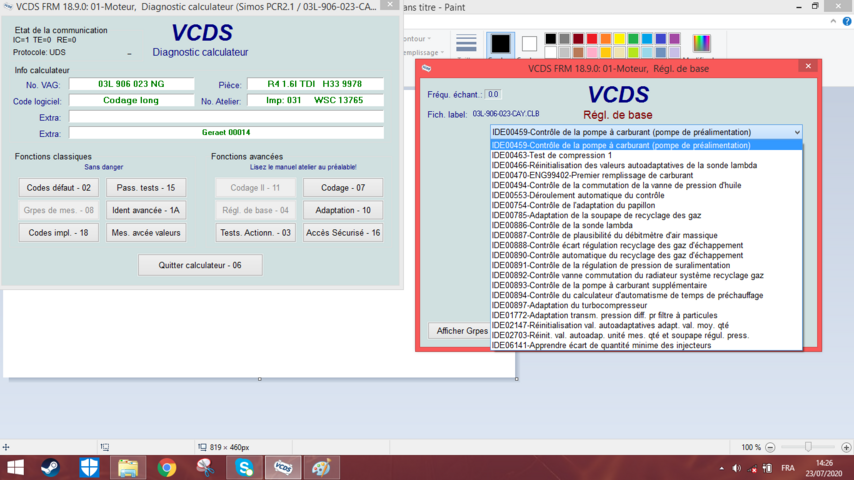This screenshot has height=480, width=854.
Task: Open Paint Contour dropdown
Action: (x=418, y=39)
